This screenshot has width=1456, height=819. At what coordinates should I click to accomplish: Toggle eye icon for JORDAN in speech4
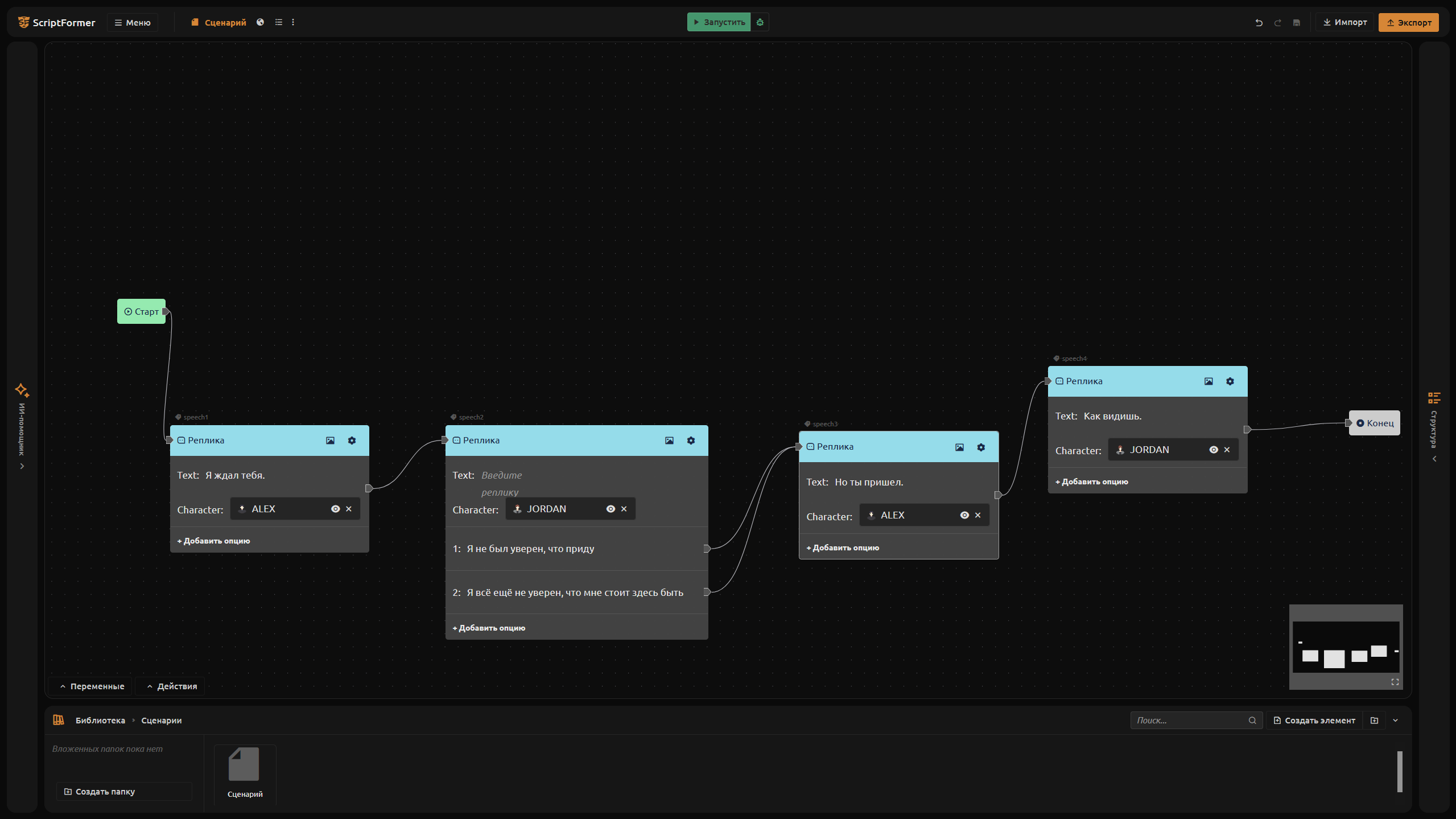(1214, 450)
